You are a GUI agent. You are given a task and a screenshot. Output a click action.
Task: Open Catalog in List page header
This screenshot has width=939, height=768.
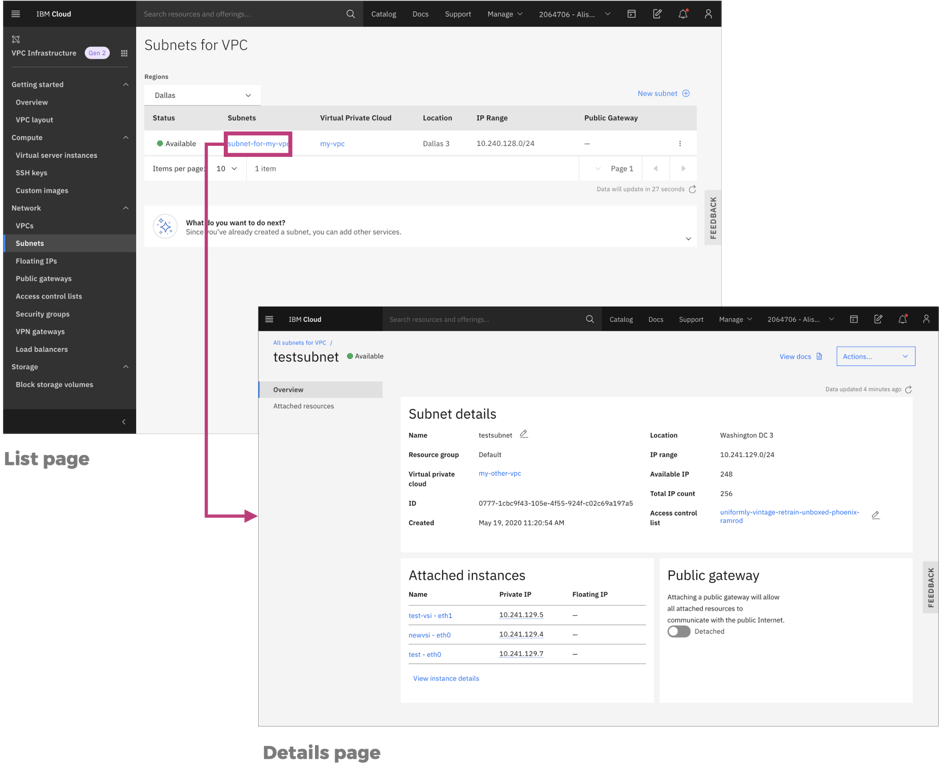tap(383, 14)
